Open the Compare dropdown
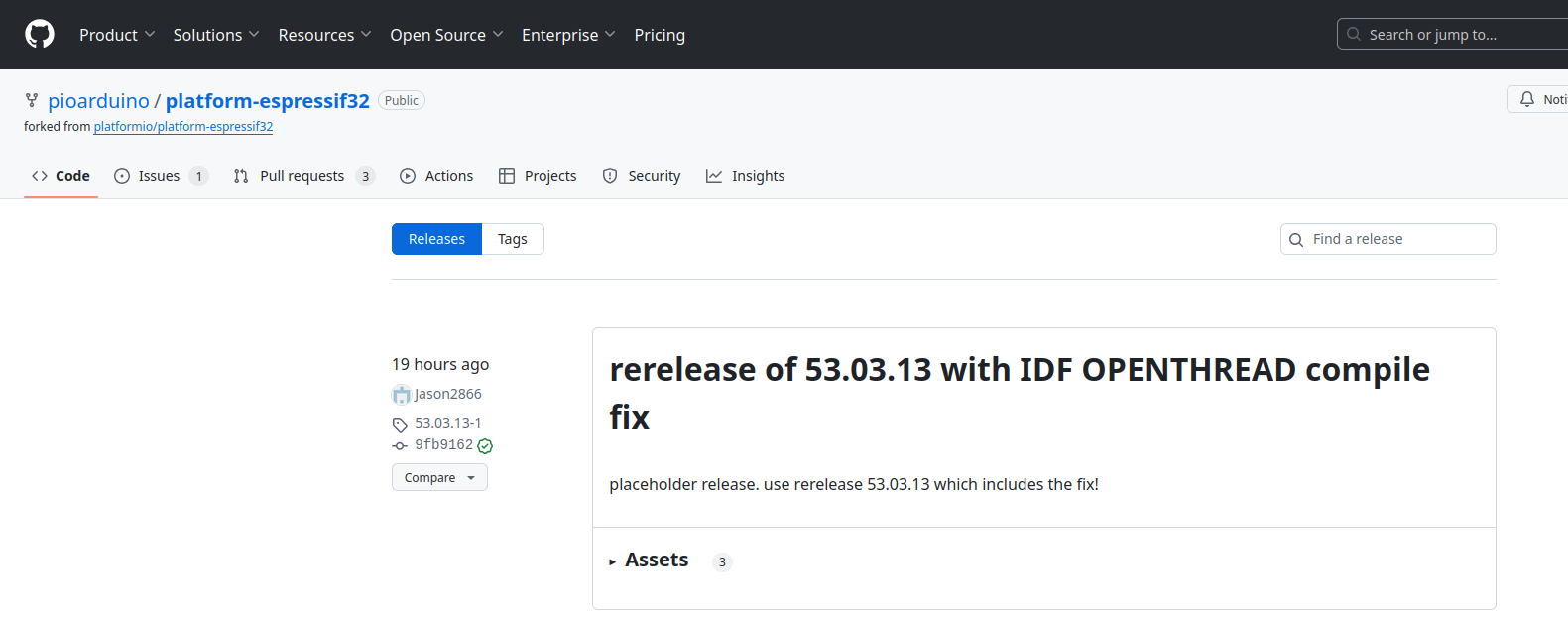Image resolution: width=1568 pixels, height=623 pixels. (x=439, y=477)
